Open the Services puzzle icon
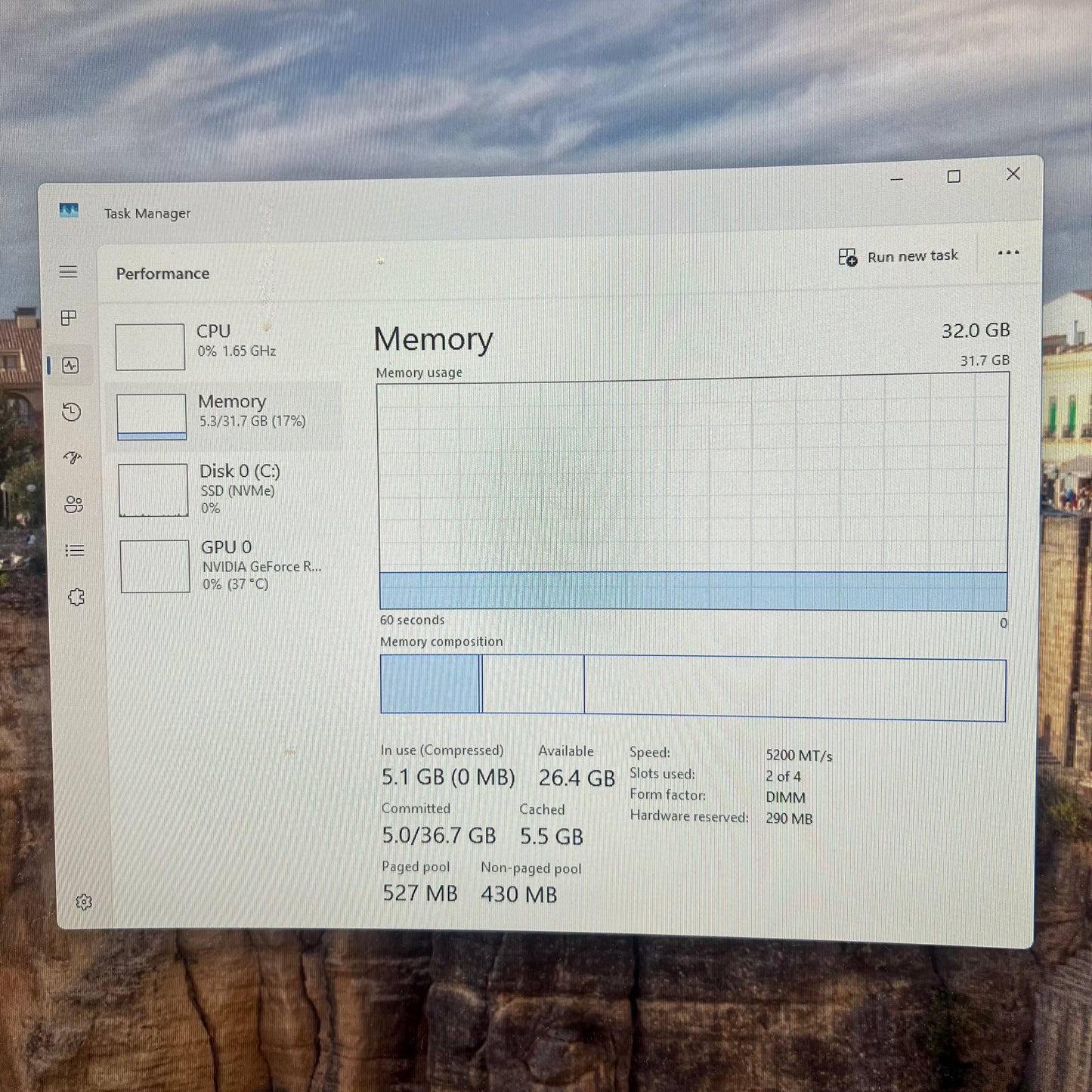Viewport: 1092px width, 1092px height. click(76, 597)
